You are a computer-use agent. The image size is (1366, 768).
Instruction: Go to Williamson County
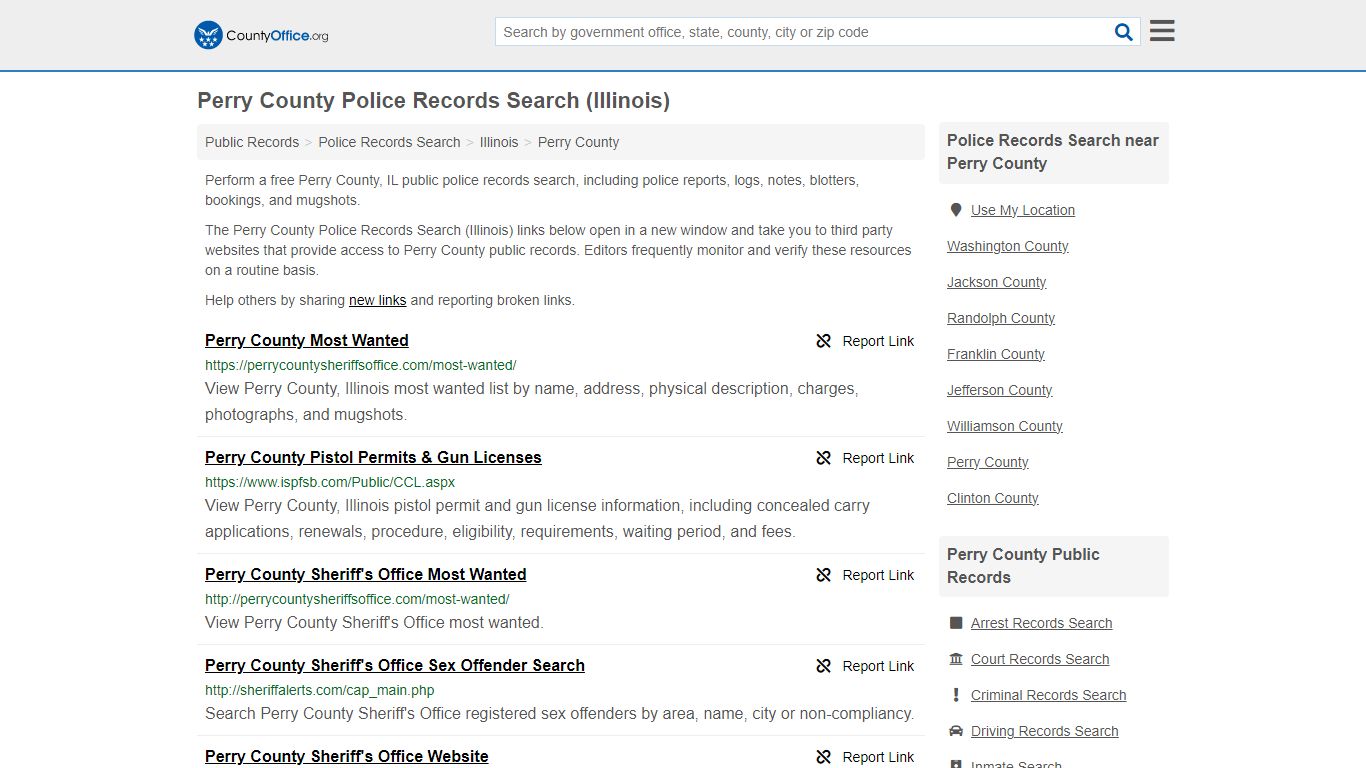(x=1005, y=426)
